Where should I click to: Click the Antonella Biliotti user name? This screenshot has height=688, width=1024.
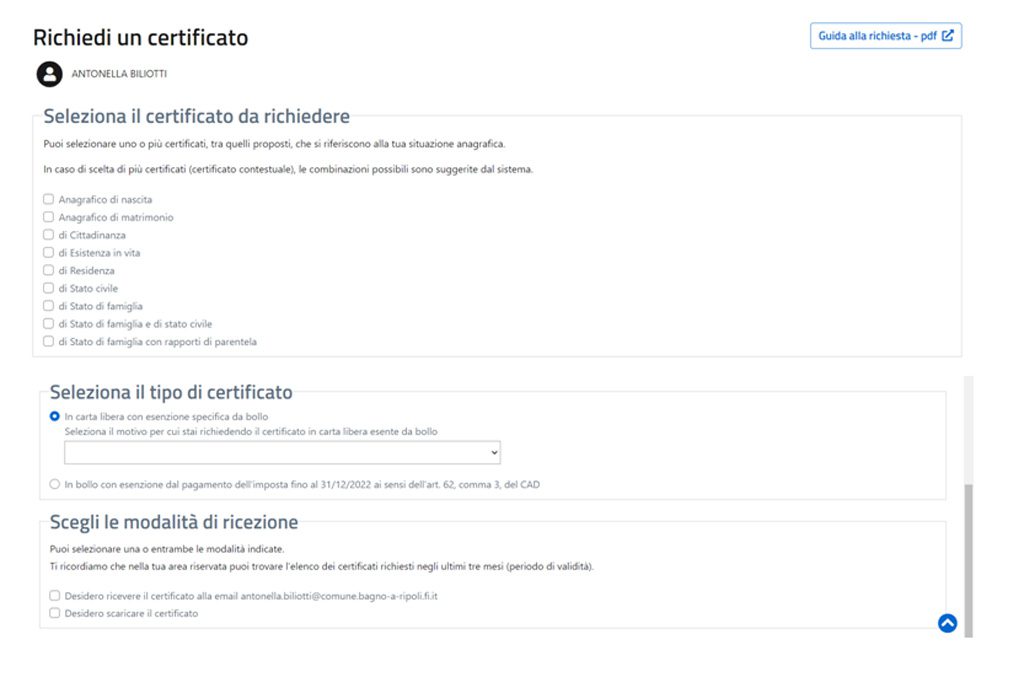(119, 74)
